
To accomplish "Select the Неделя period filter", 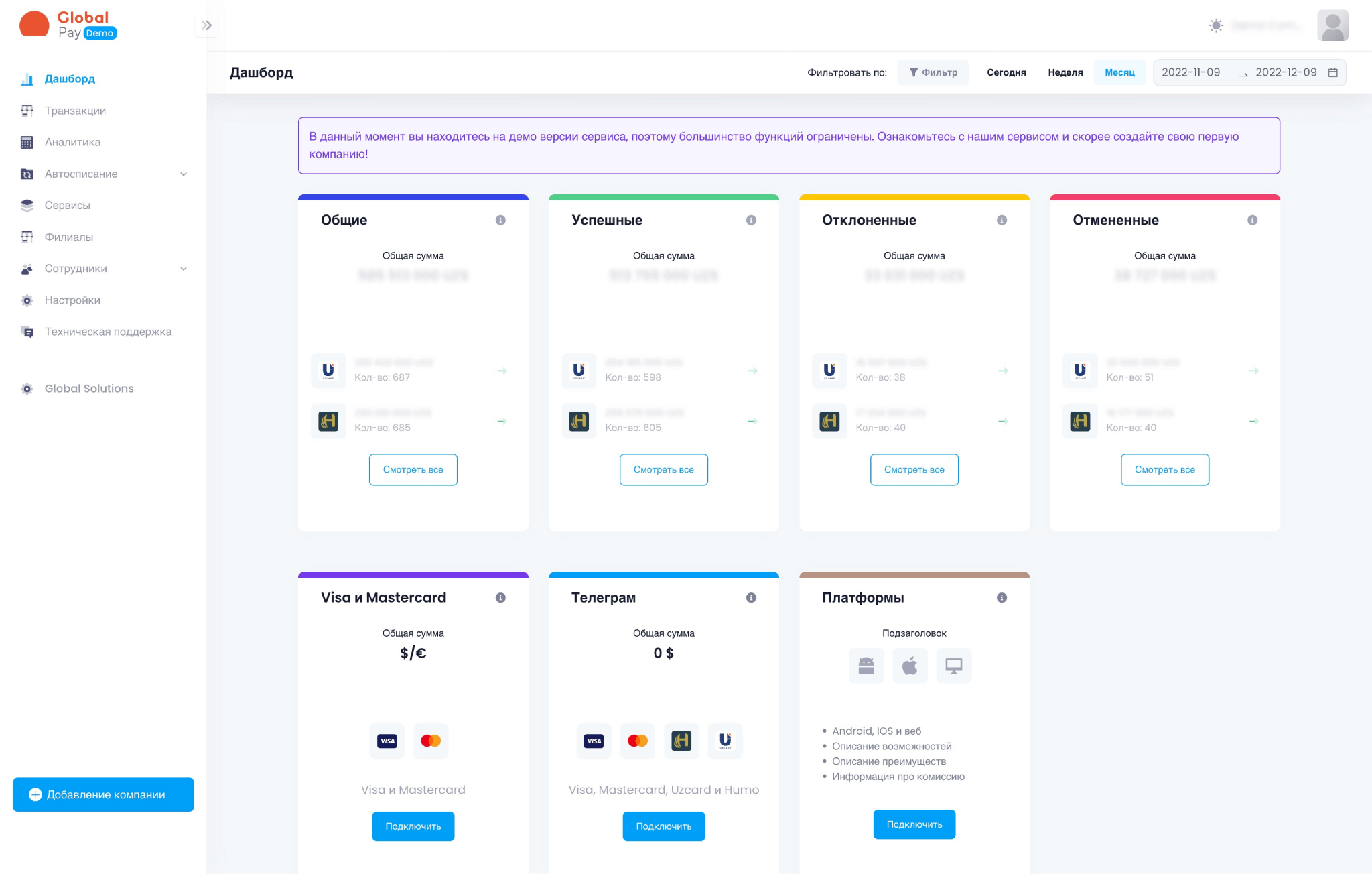I will click(1065, 72).
